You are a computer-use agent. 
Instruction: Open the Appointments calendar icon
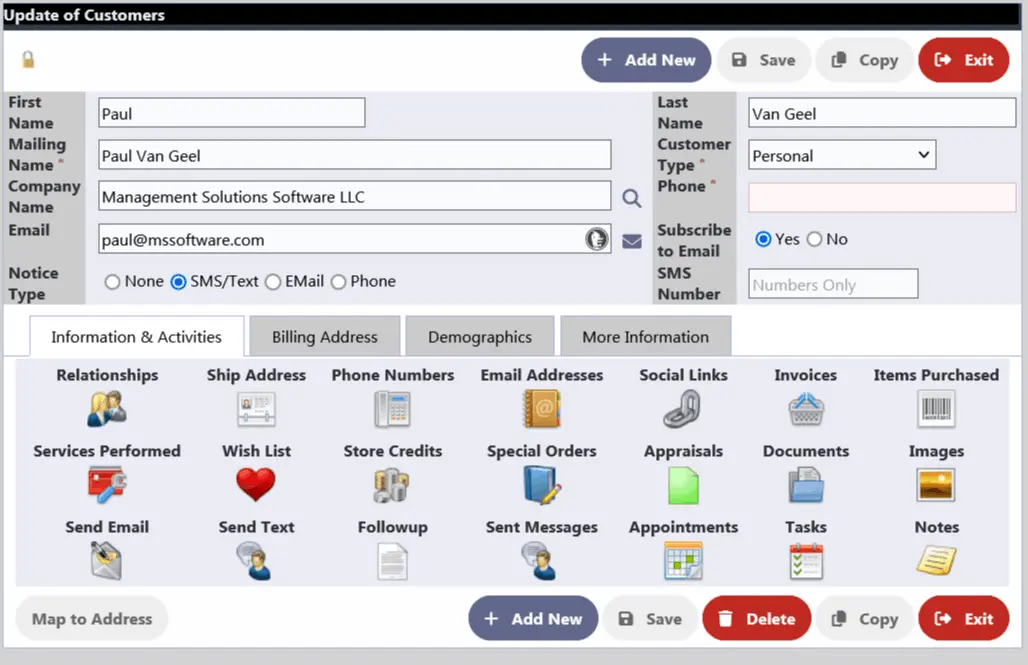point(683,561)
